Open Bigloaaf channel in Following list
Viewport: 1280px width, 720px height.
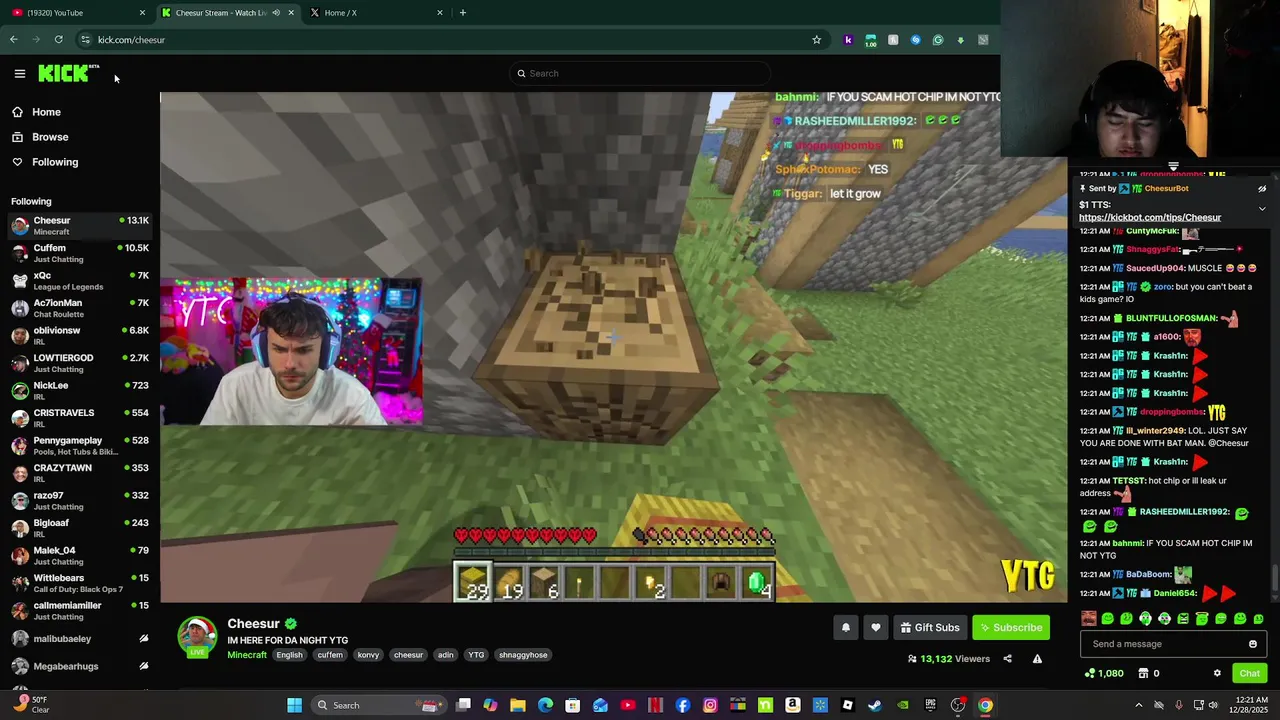click(x=80, y=528)
